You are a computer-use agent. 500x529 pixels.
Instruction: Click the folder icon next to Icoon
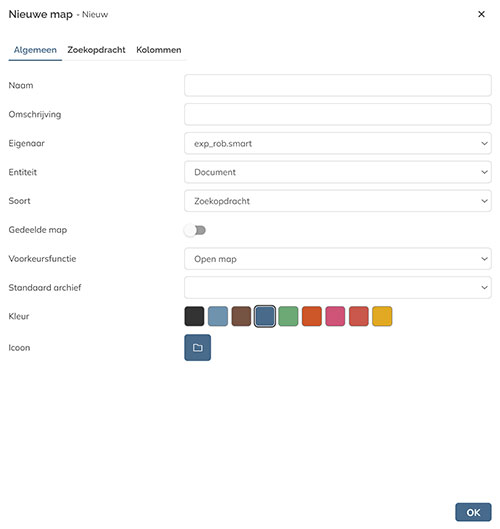(x=197, y=347)
